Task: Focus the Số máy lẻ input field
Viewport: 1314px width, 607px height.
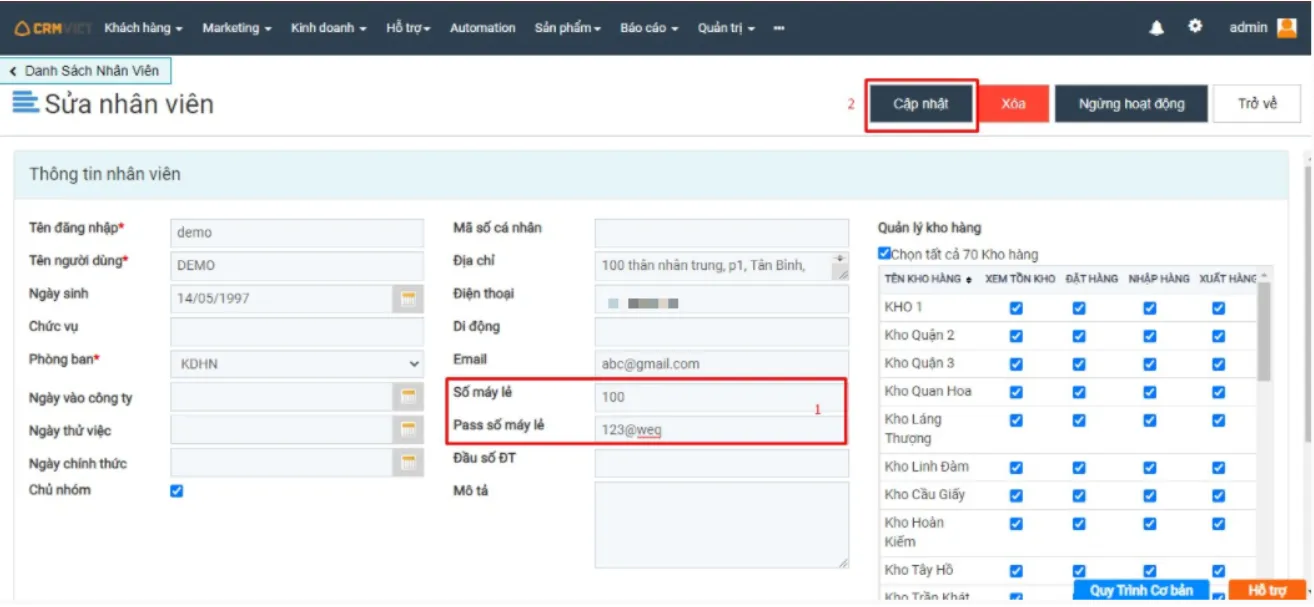Action: 721,397
